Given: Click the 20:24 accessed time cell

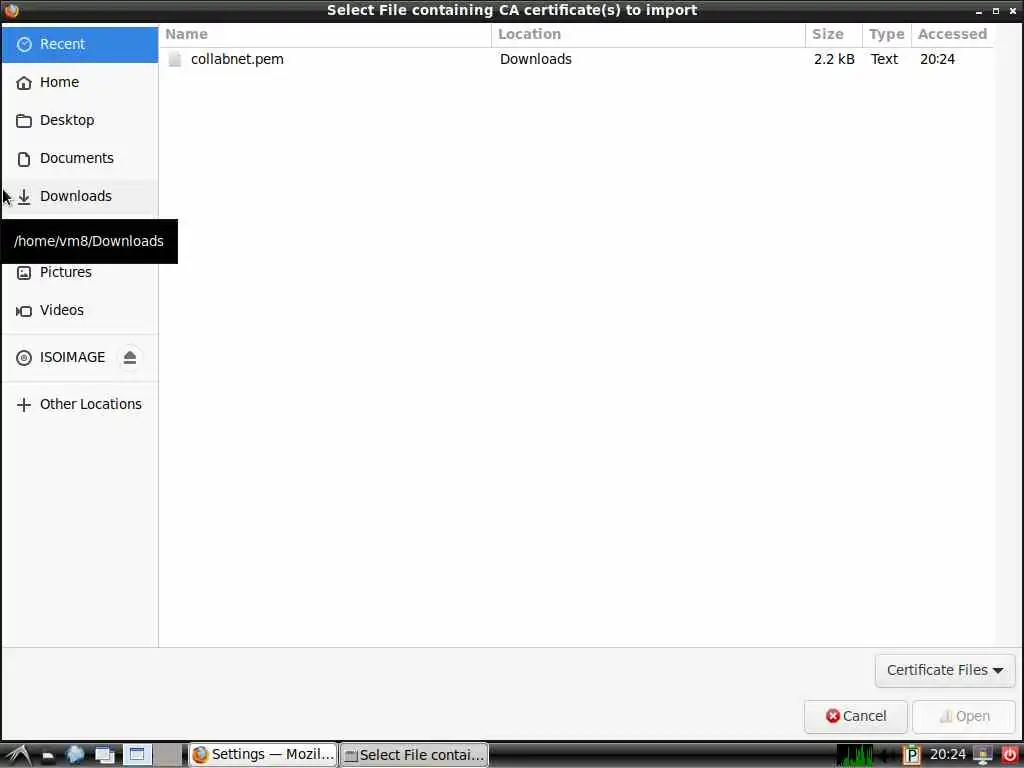Looking at the screenshot, I should click(x=937, y=59).
